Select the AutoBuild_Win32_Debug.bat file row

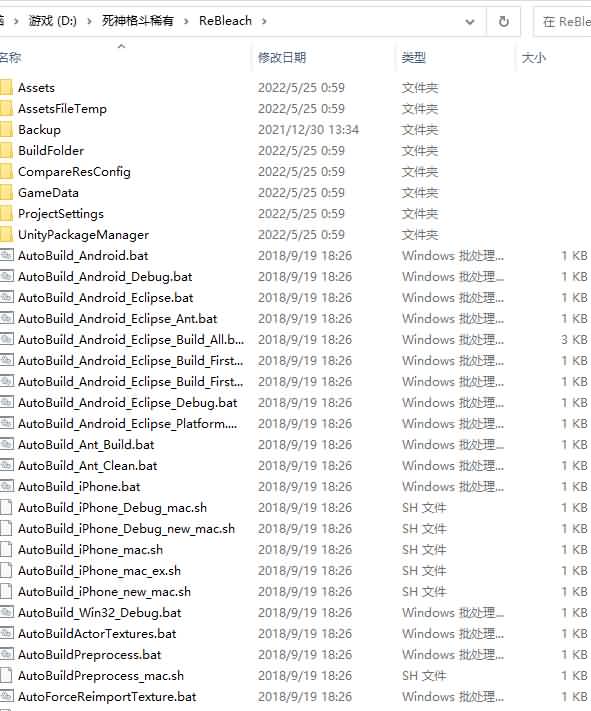click(x=295, y=612)
